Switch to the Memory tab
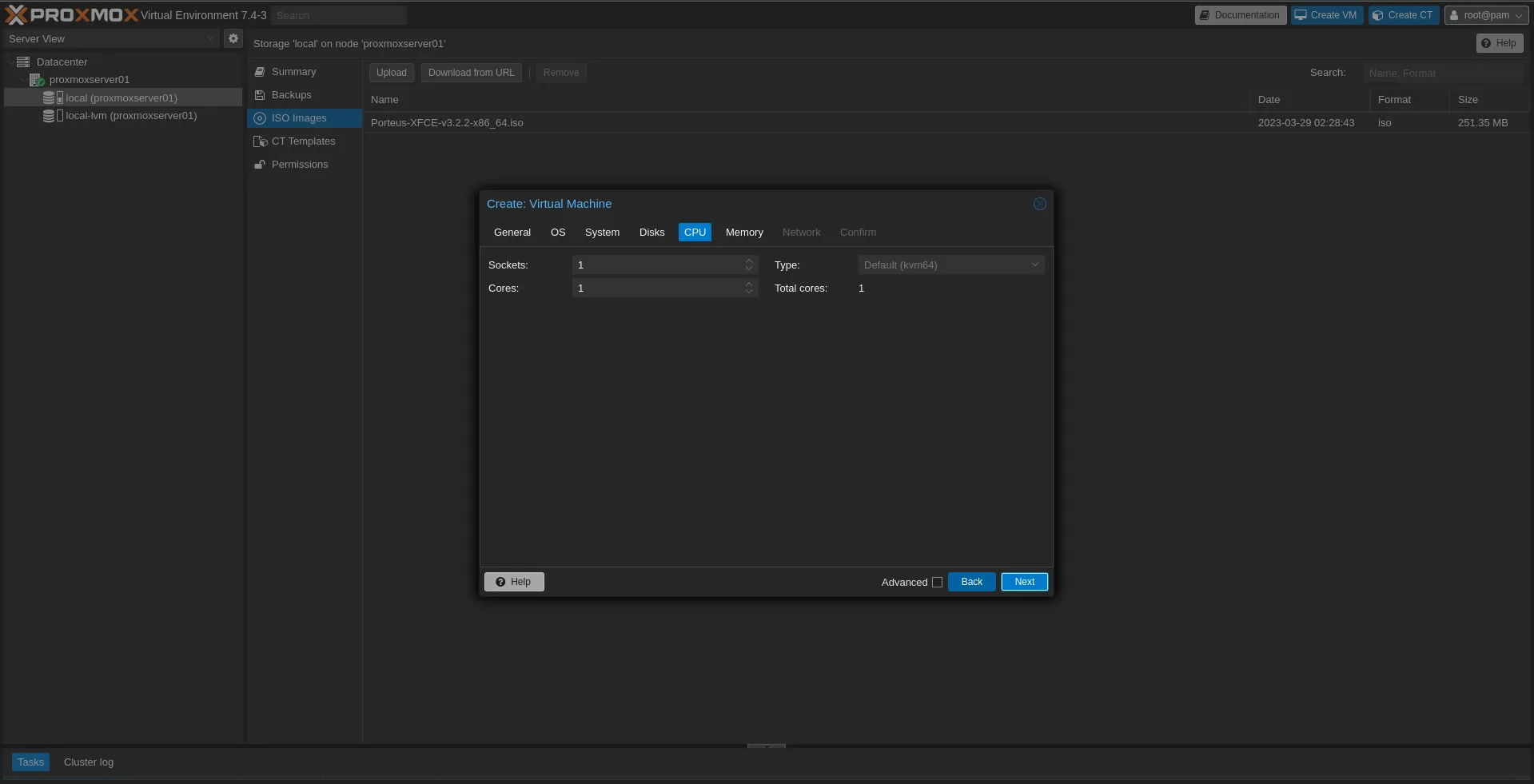 tap(743, 233)
